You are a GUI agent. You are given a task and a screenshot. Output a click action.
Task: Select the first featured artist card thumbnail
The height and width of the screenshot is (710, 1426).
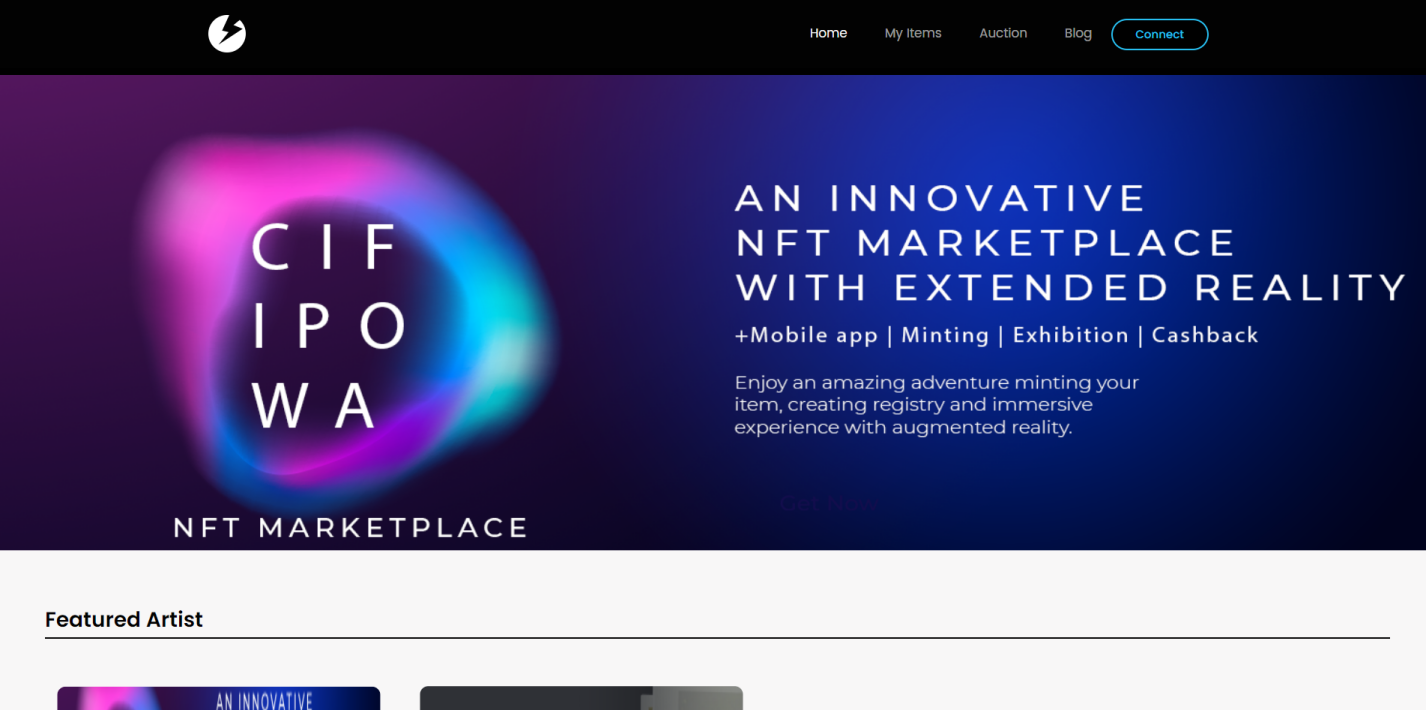point(218,698)
